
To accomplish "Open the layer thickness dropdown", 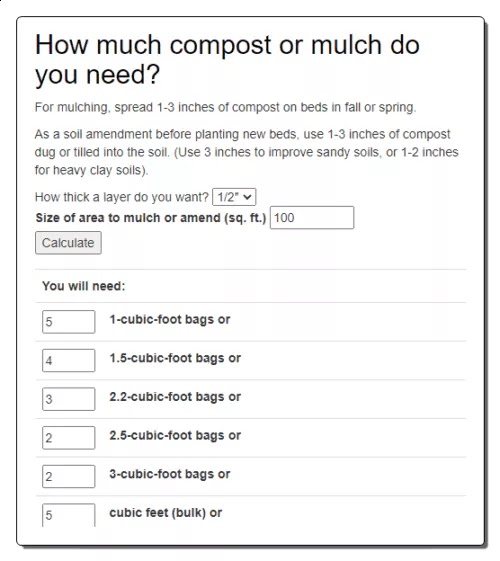I will [234, 197].
